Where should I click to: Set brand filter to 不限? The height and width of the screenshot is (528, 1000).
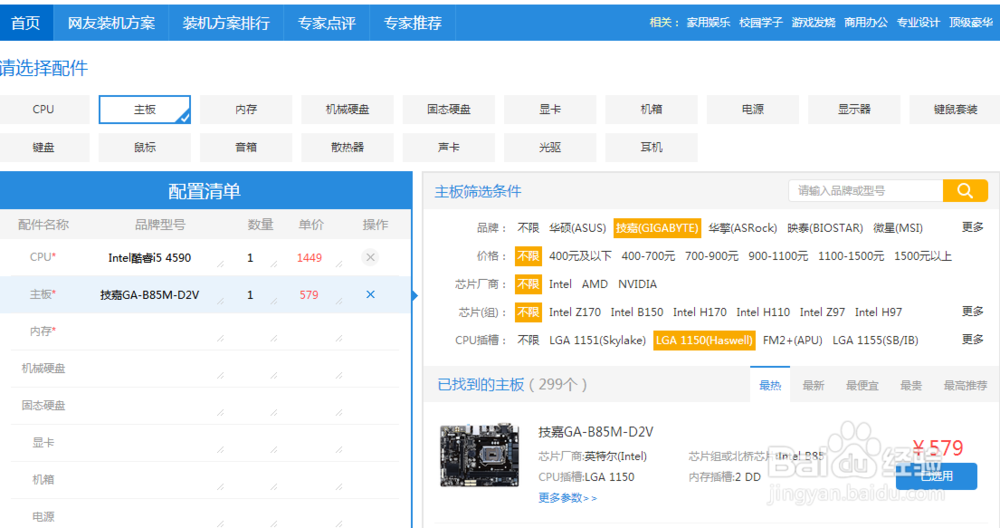pyautogui.click(x=528, y=228)
